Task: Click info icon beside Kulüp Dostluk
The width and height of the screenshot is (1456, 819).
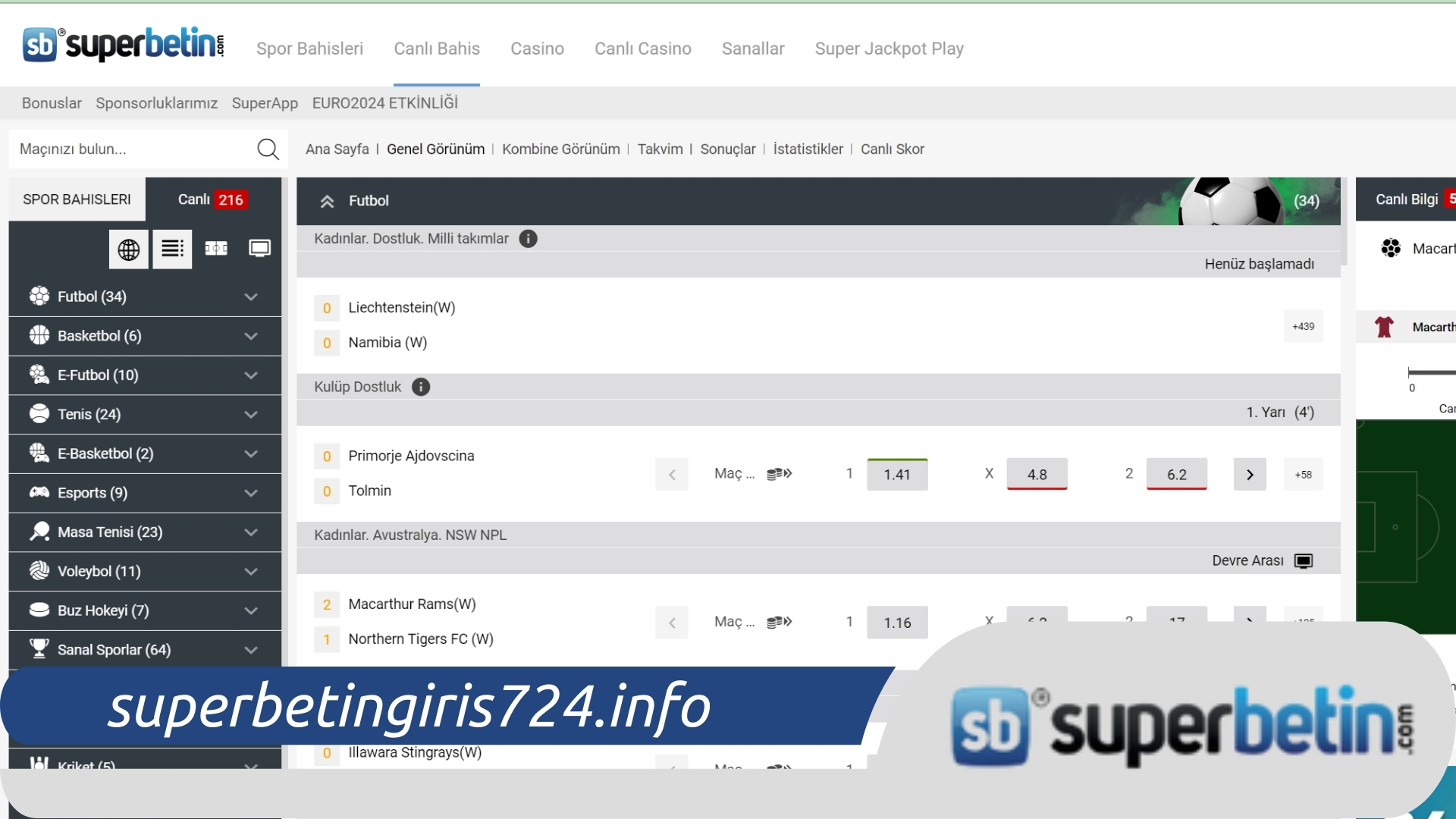Action: [x=421, y=387]
